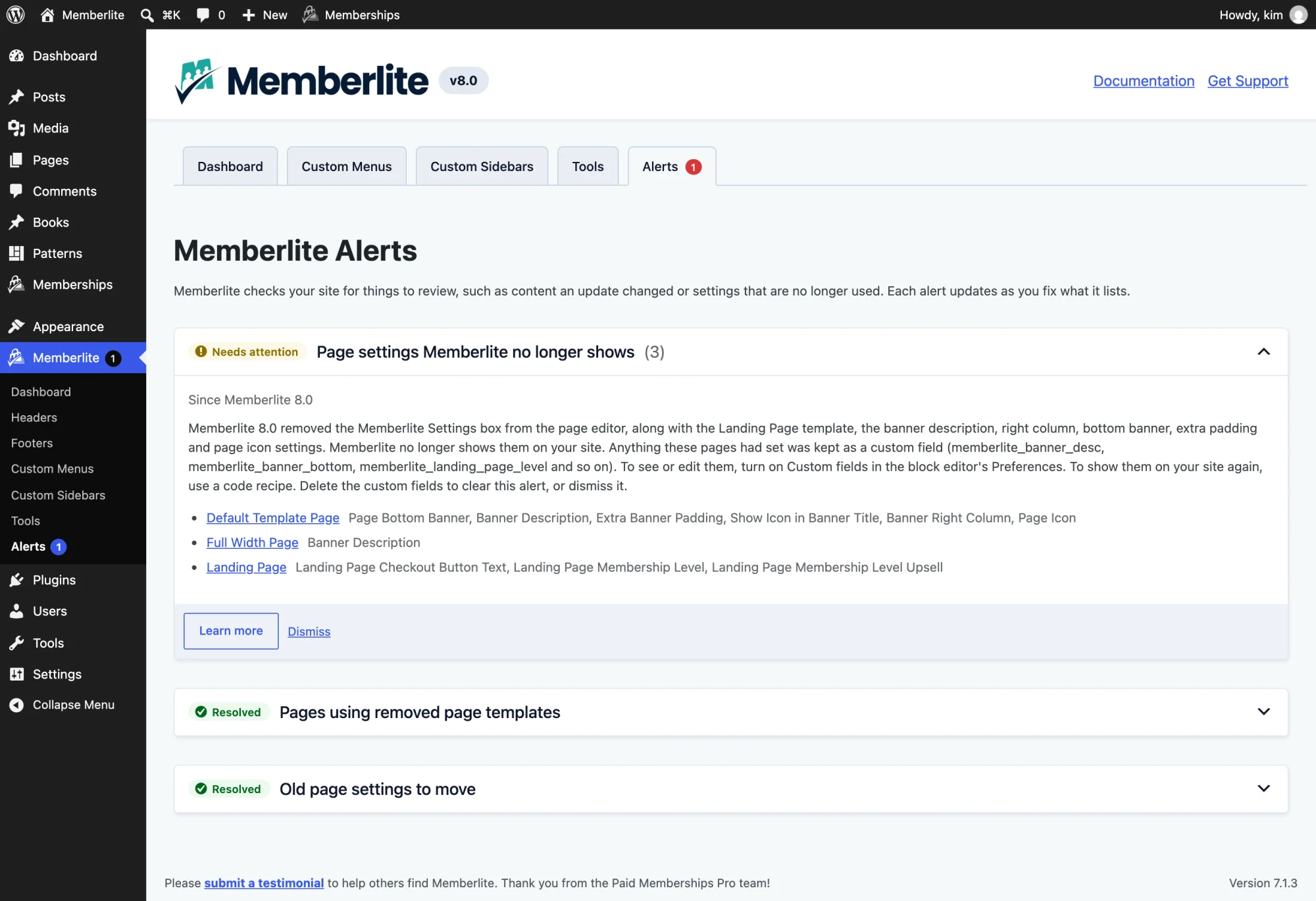Collapse the Page settings alert chevron
The width and height of the screenshot is (1316, 901).
tap(1263, 352)
